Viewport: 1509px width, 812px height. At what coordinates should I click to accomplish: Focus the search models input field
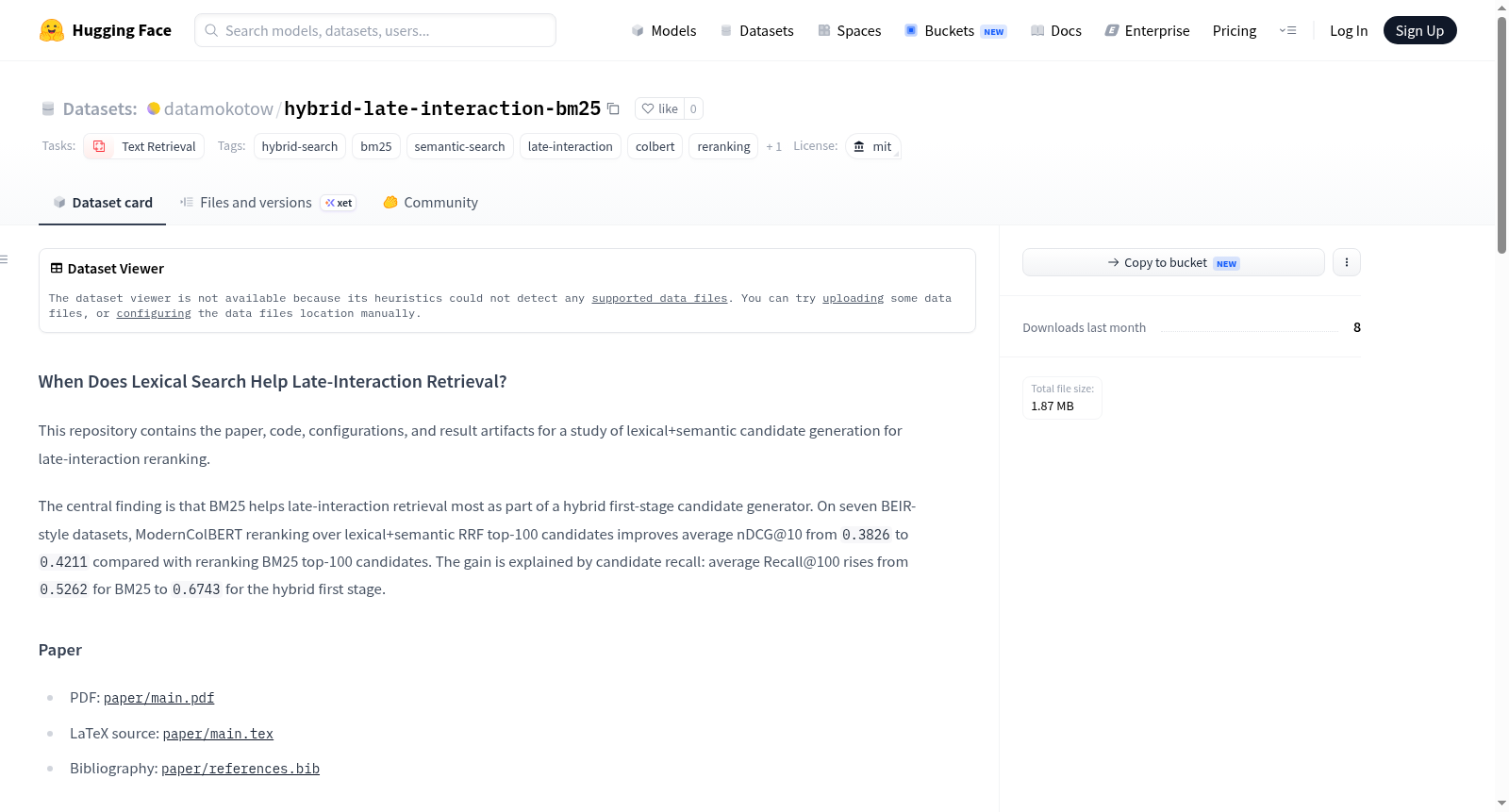(375, 30)
